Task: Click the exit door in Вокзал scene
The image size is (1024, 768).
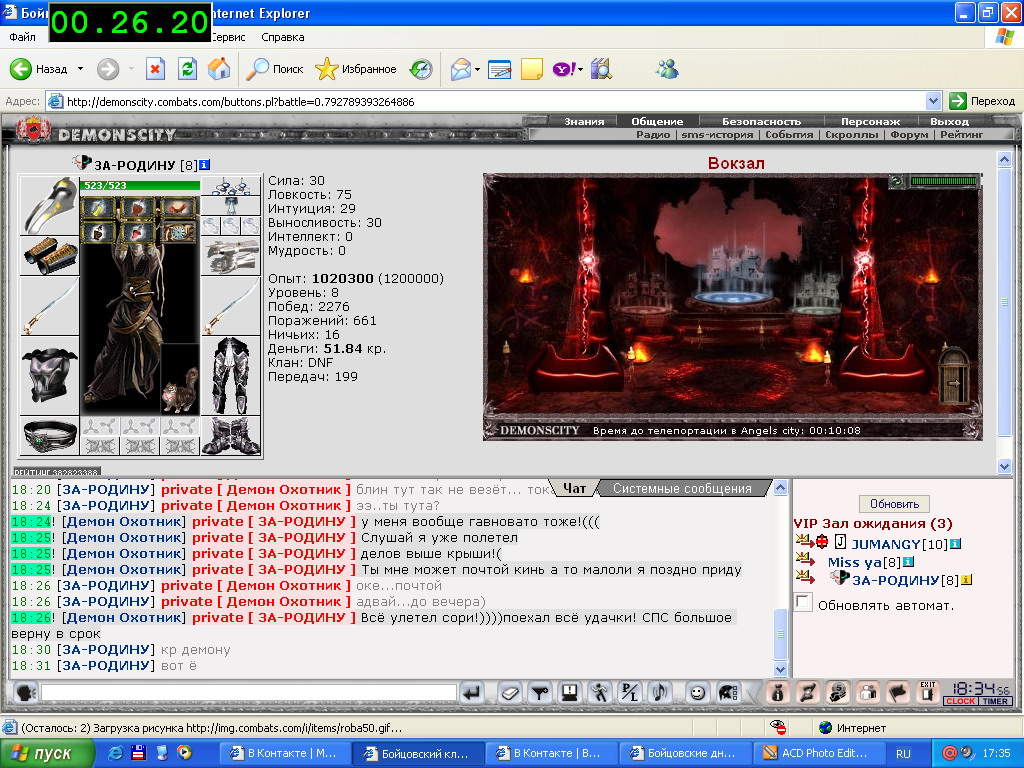Action: pyautogui.click(x=953, y=376)
